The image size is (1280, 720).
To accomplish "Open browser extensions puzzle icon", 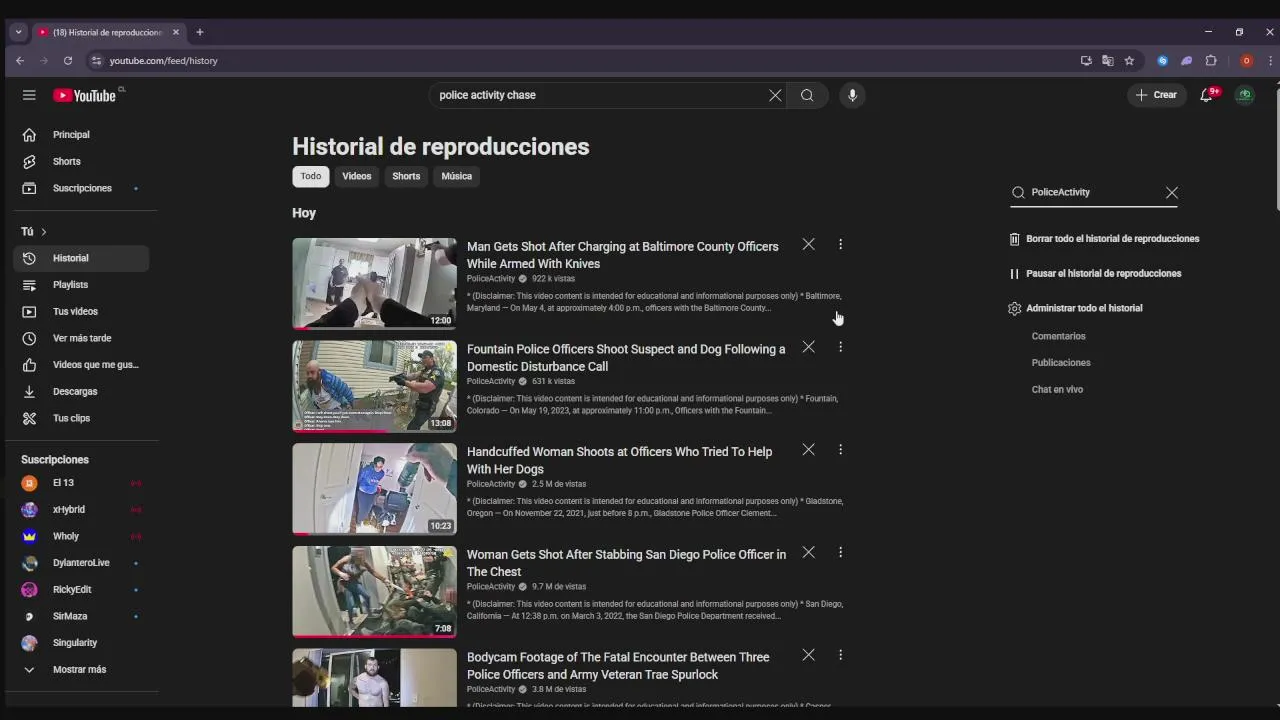I will [x=1211, y=61].
